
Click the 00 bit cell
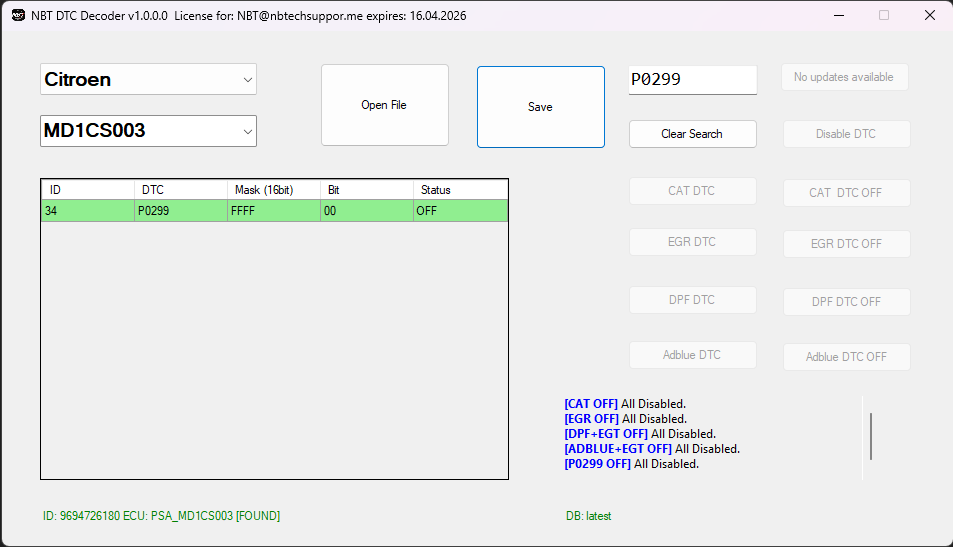(x=367, y=211)
